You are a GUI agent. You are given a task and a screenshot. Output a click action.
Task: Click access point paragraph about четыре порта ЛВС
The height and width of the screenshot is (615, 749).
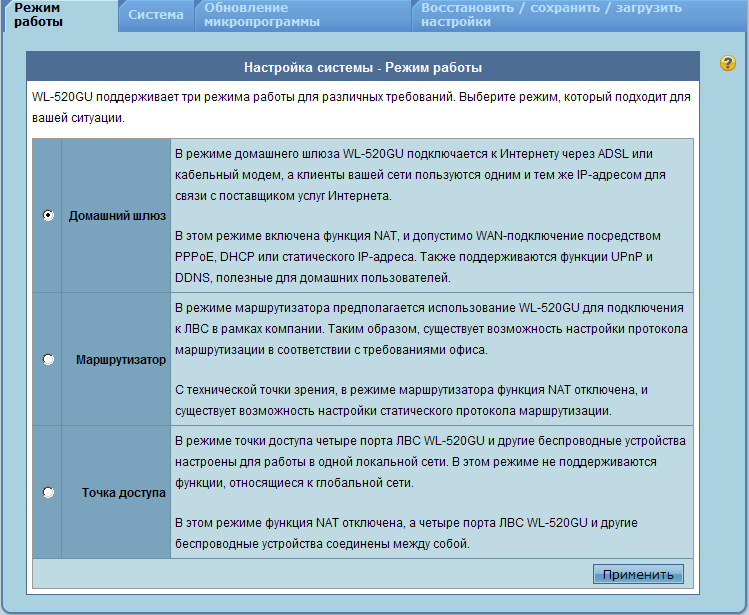coord(430,462)
